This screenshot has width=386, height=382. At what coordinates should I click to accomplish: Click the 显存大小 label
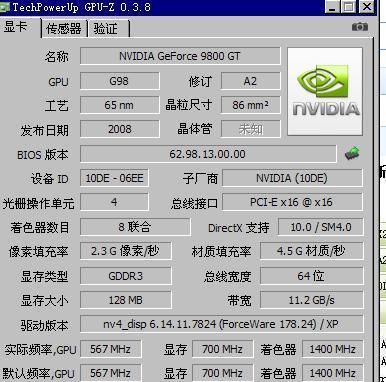44,301
